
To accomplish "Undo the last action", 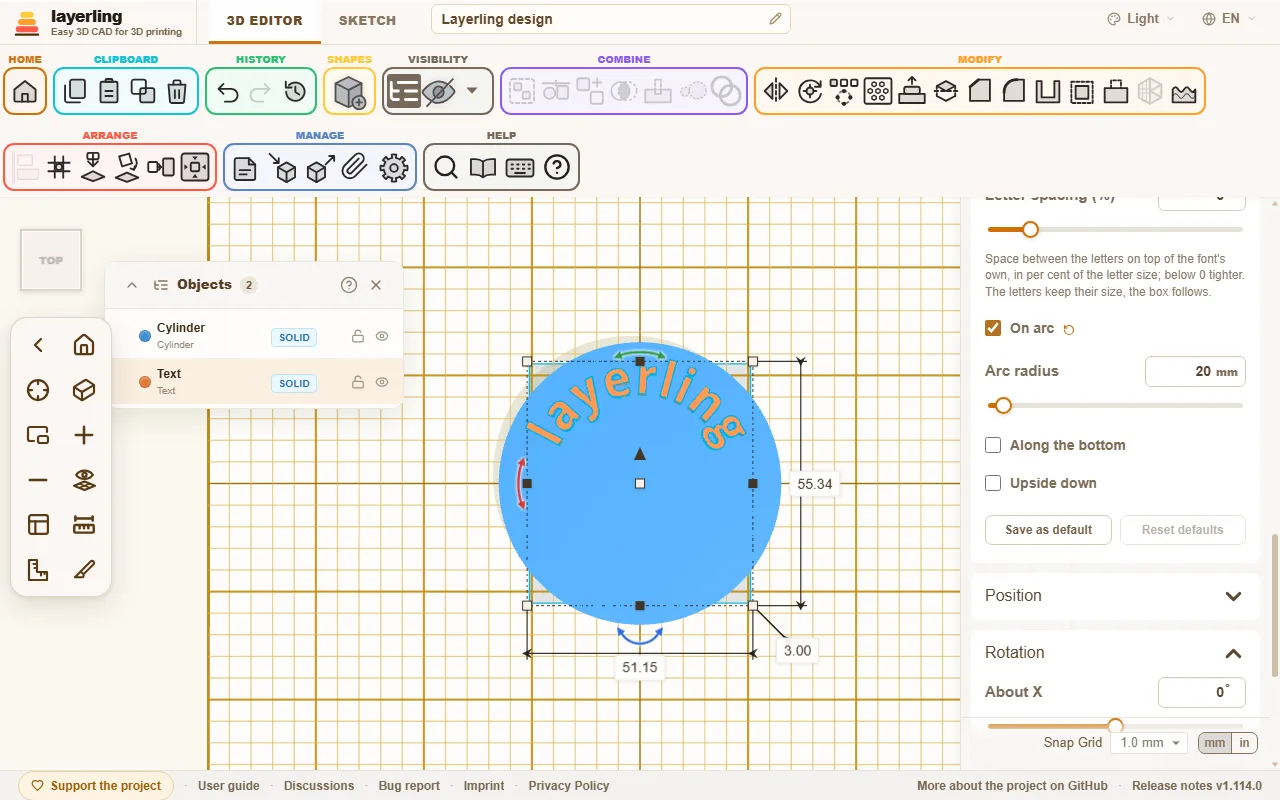I will 227,92.
